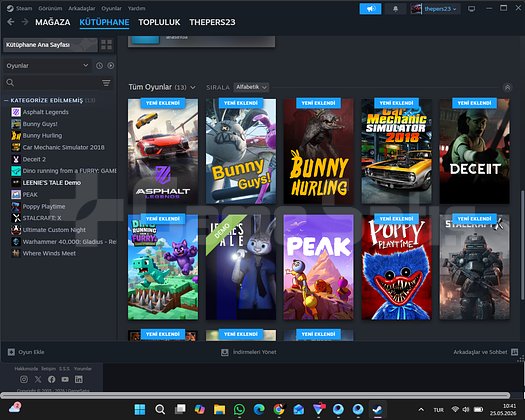Viewport: 525px width, 420px height.
Task: Expand the Tüm Oyunlar chevron
Action: [193, 88]
